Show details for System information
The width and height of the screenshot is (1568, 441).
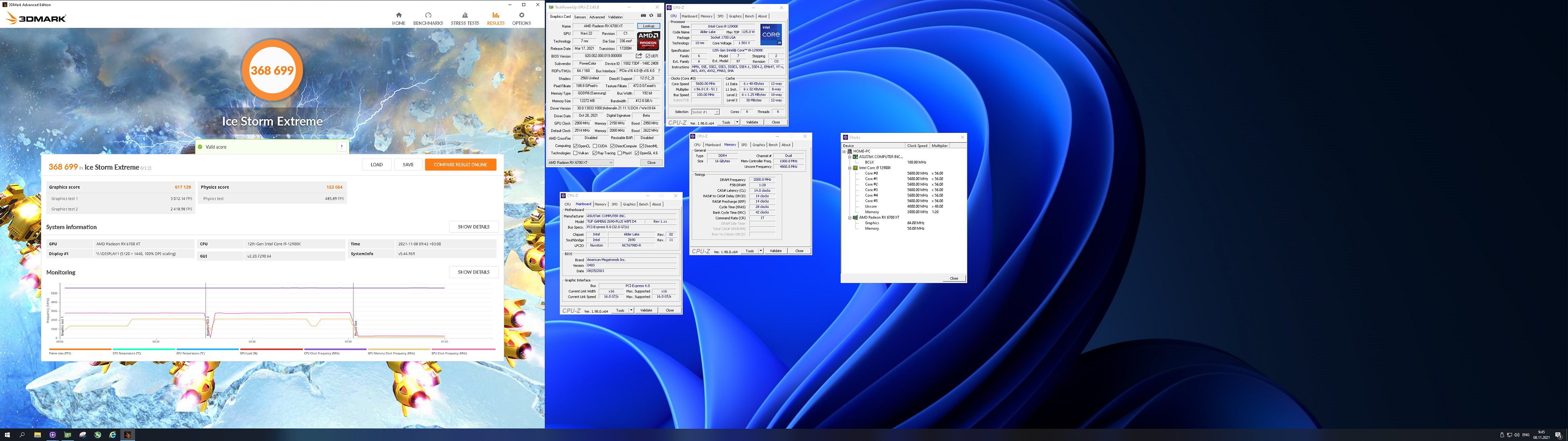(474, 227)
